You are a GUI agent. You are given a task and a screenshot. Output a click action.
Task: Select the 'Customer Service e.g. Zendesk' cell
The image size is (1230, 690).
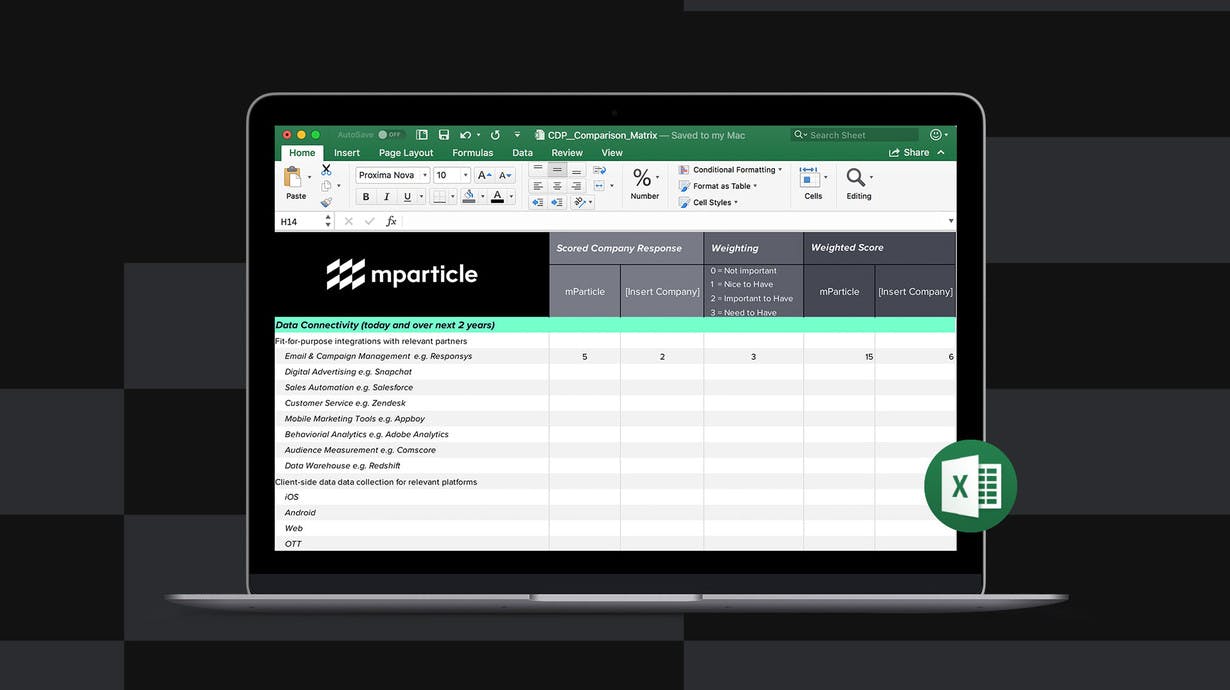[x=412, y=403]
